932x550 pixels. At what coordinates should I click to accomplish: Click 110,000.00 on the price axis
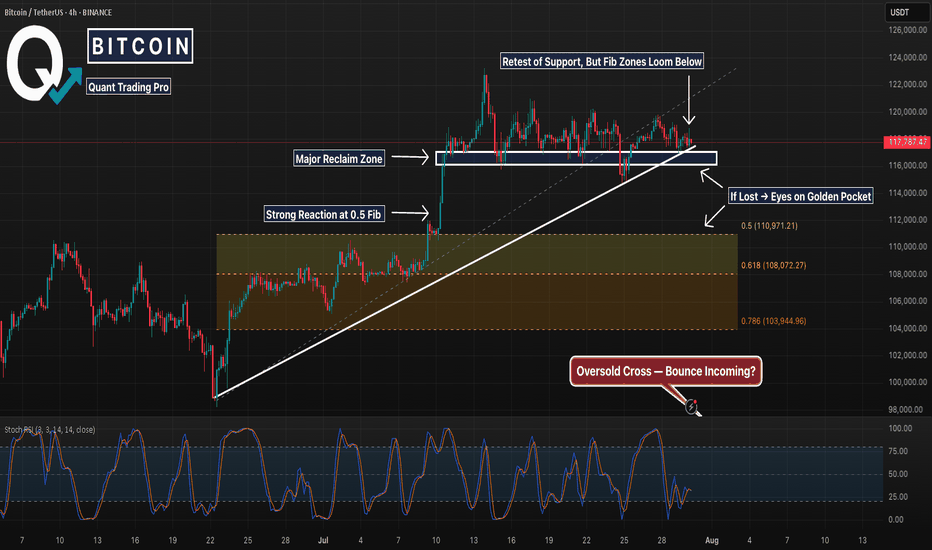click(908, 247)
